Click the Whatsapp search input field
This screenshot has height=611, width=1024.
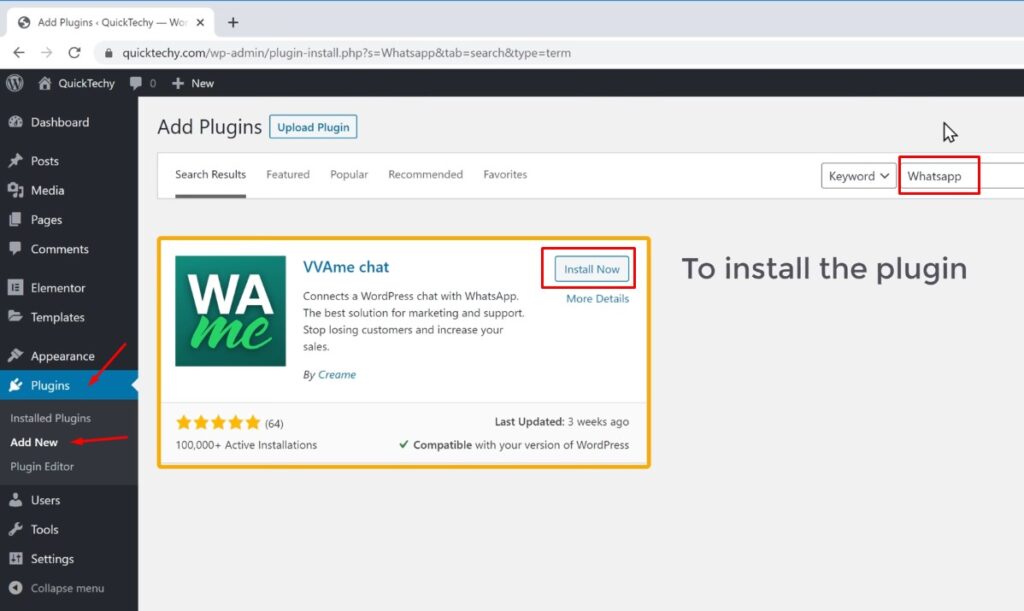point(938,175)
